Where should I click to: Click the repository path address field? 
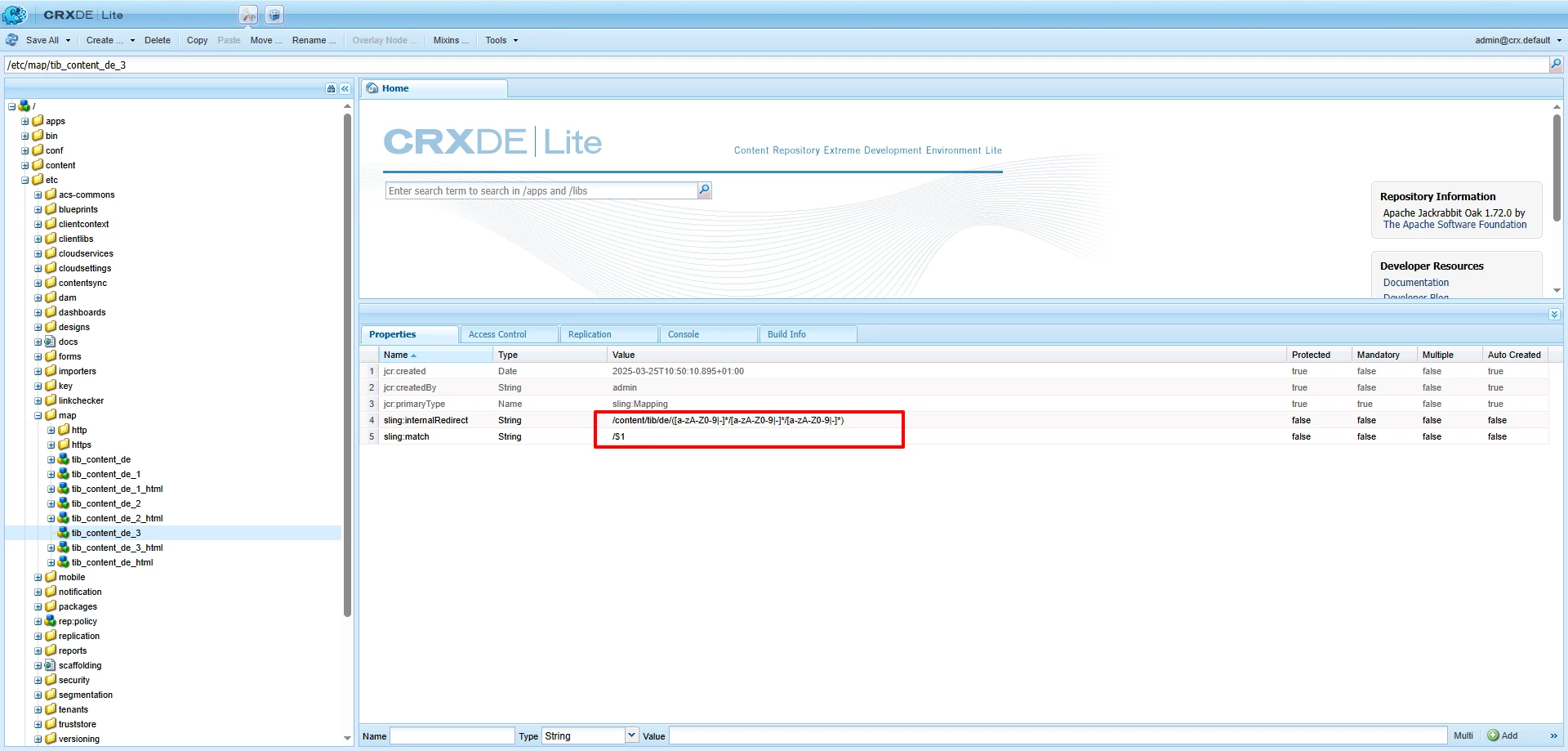point(777,65)
